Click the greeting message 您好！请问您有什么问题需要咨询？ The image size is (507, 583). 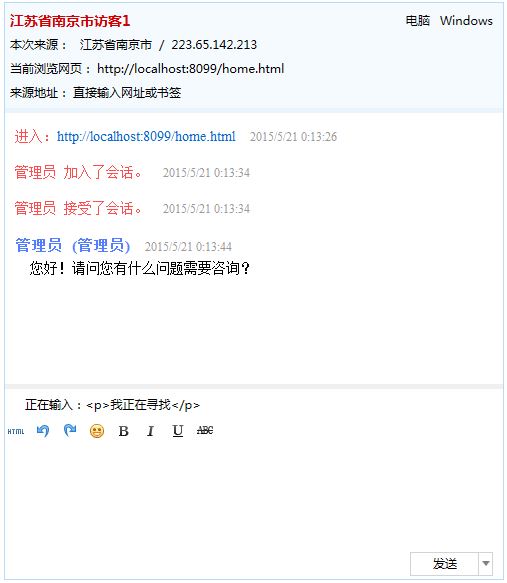tap(140, 268)
